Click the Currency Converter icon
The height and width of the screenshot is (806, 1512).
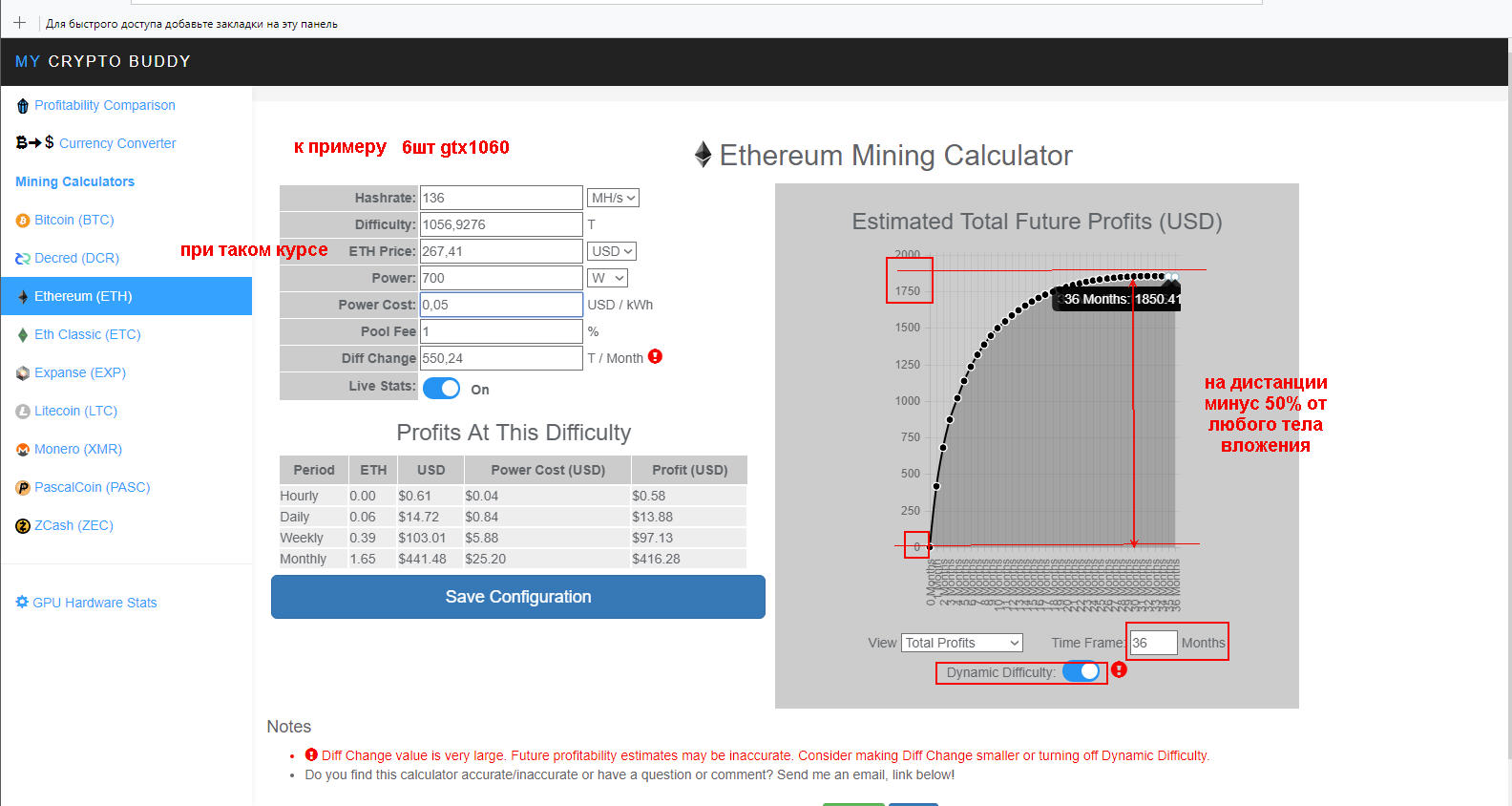pos(35,142)
